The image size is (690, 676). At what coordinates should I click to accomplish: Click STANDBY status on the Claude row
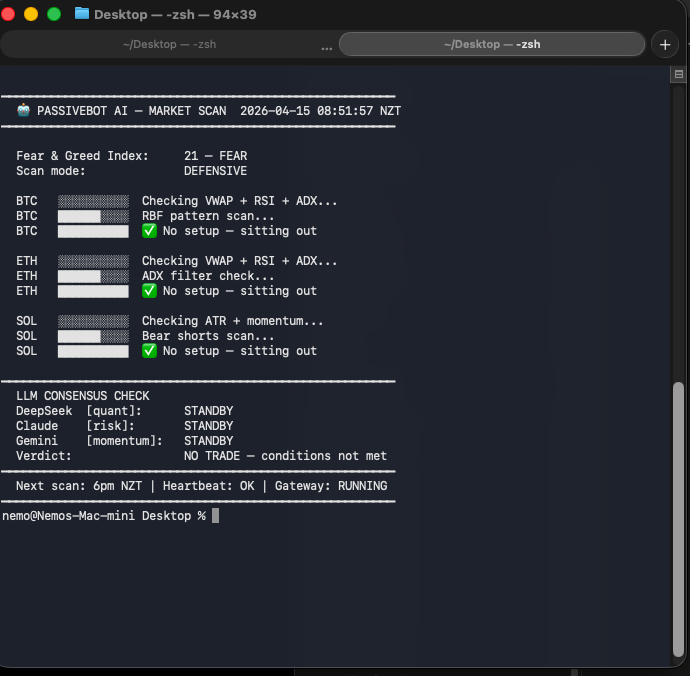click(209, 426)
